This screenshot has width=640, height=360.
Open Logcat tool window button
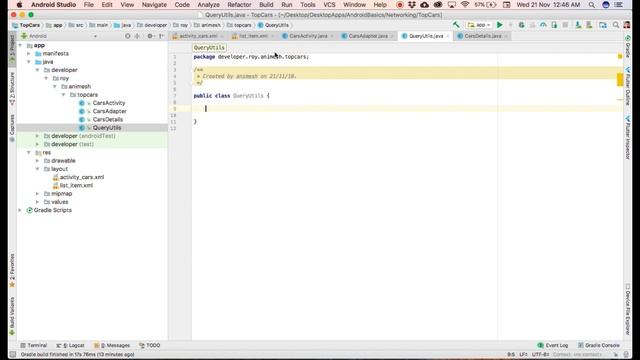point(71,345)
